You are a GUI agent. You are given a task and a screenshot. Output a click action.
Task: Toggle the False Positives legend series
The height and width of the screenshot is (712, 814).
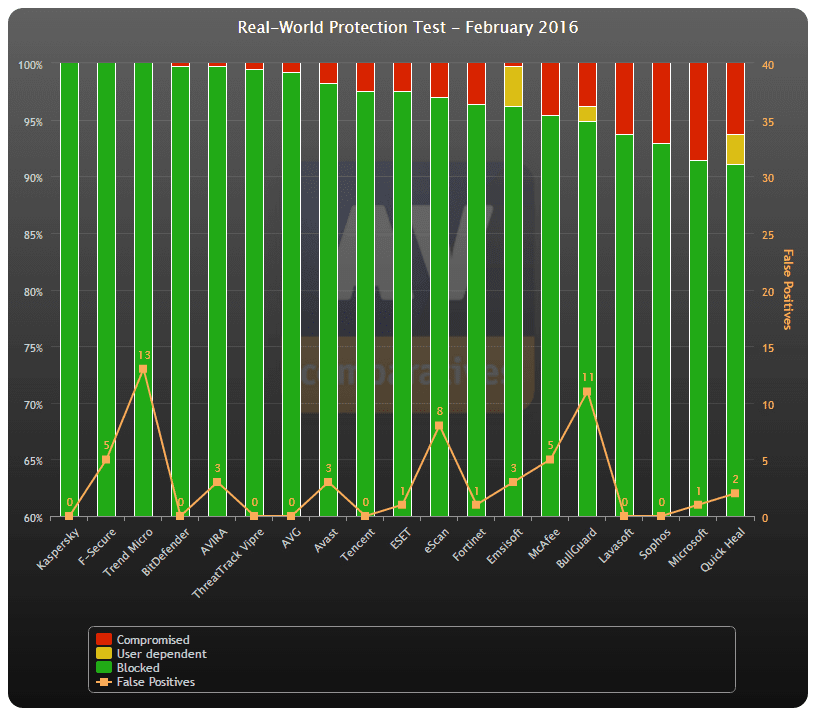[x=145, y=681]
